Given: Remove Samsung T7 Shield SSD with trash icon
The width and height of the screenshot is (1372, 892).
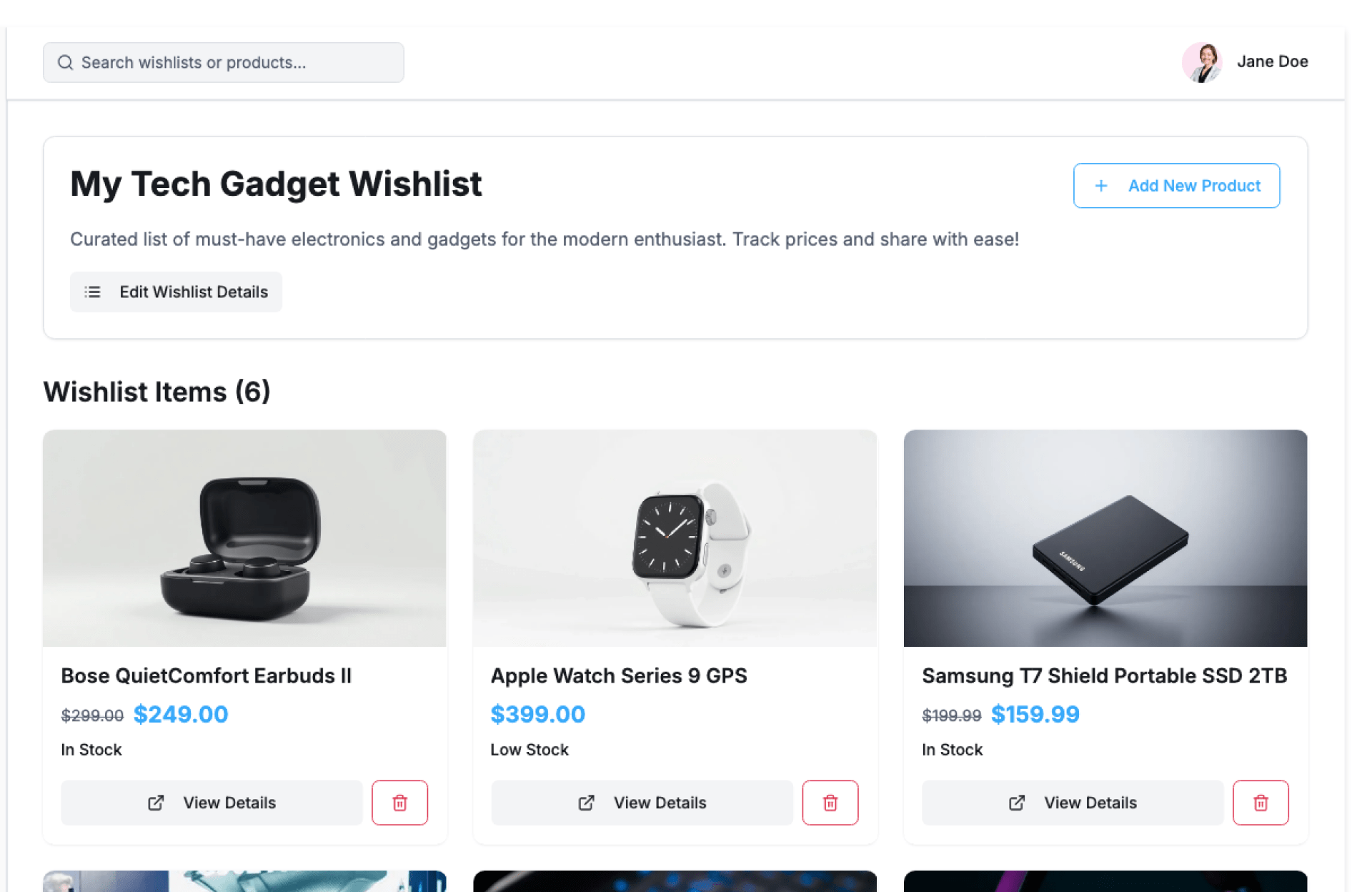Looking at the screenshot, I should click(1261, 803).
